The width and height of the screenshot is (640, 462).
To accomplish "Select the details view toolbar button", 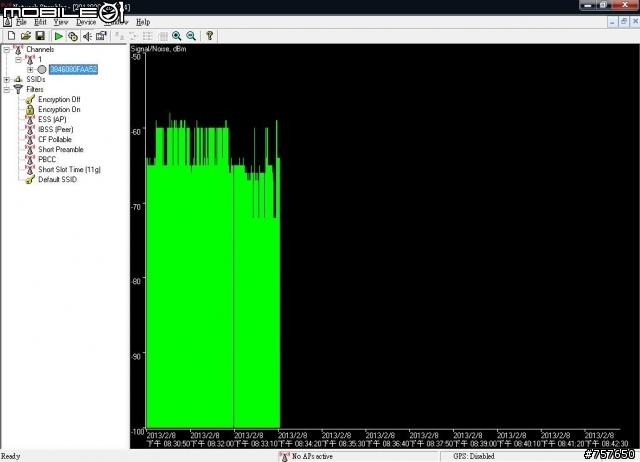I will pyautogui.click(x=163, y=36).
